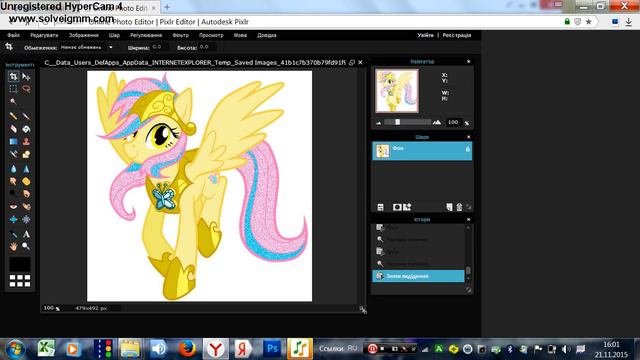Viewport: 640px width, 360px height.
Task: Open layer settings button in Layers panel
Action: click(x=380, y=207)
